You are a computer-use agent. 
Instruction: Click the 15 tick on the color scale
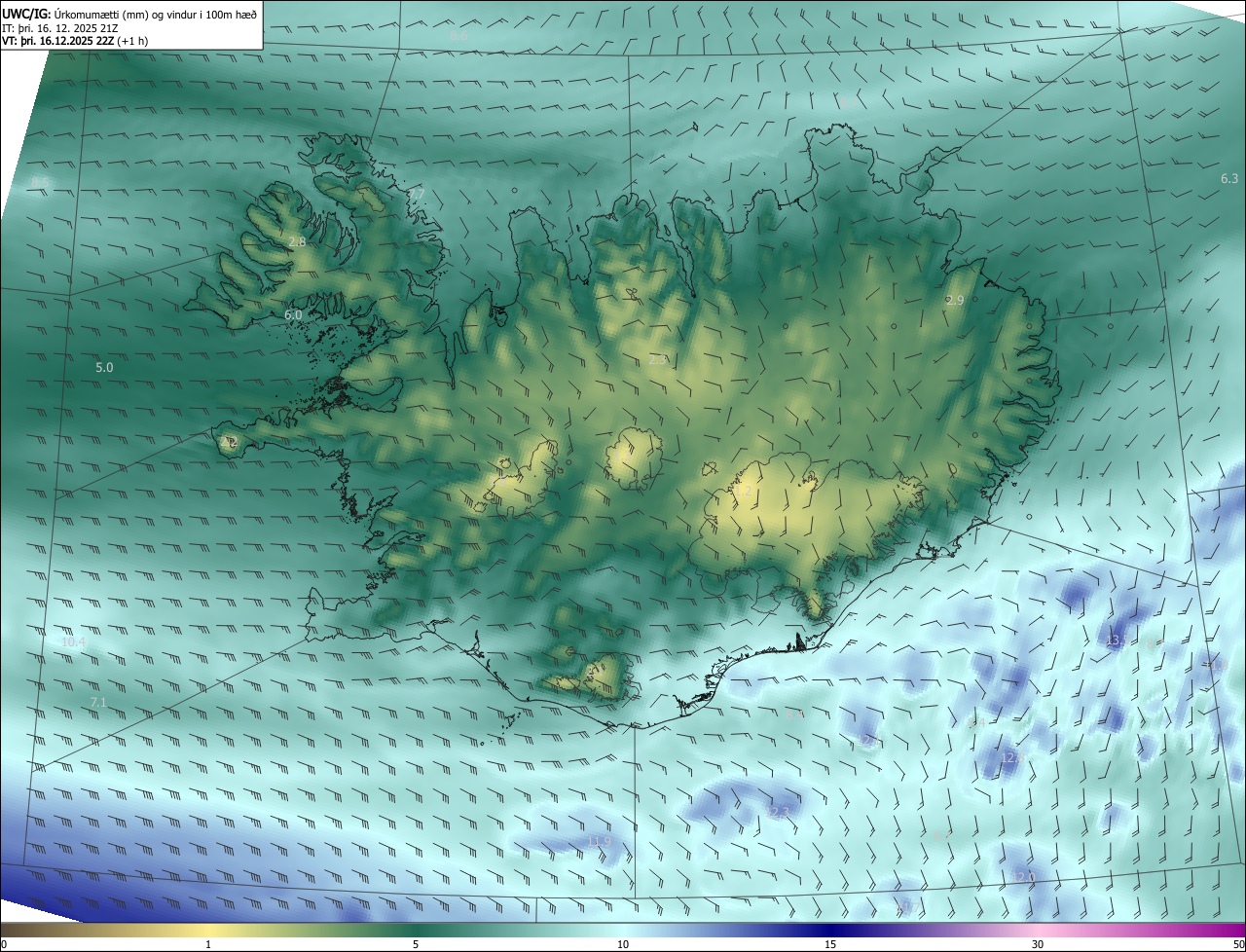click(x=830, y=944)
